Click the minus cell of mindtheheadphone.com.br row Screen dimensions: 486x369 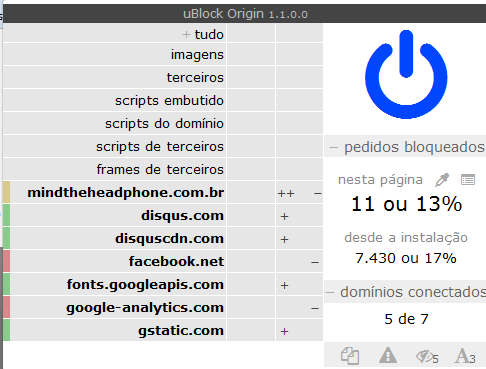[317, 193]
